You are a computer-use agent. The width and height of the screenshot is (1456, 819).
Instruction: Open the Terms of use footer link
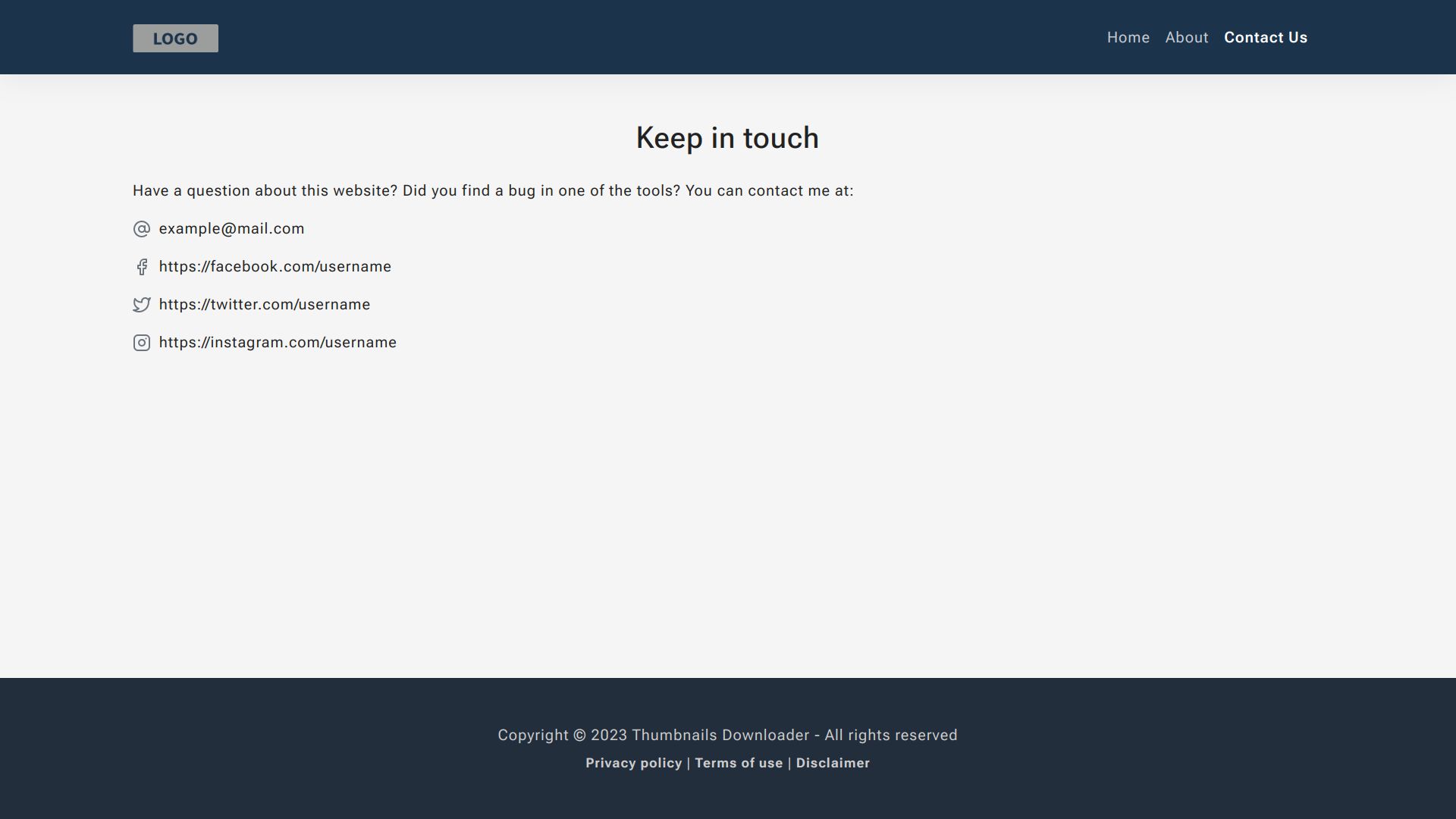(739, 764)
